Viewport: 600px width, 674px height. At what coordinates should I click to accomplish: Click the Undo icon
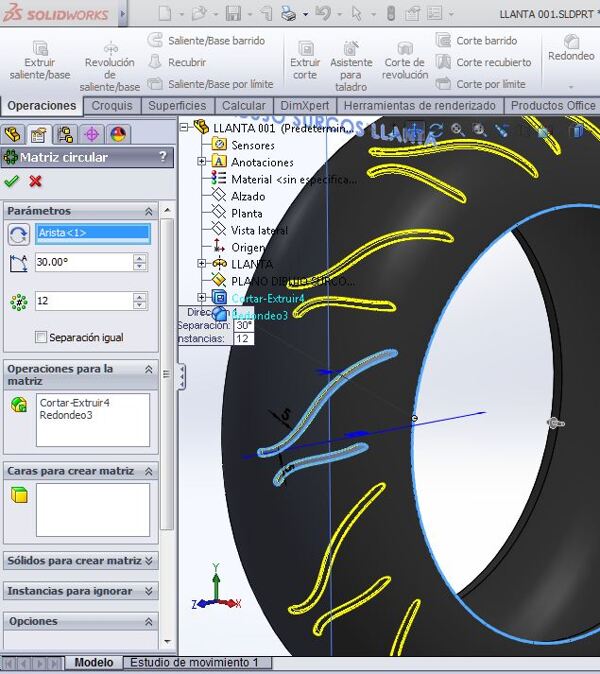click(323, 14)
